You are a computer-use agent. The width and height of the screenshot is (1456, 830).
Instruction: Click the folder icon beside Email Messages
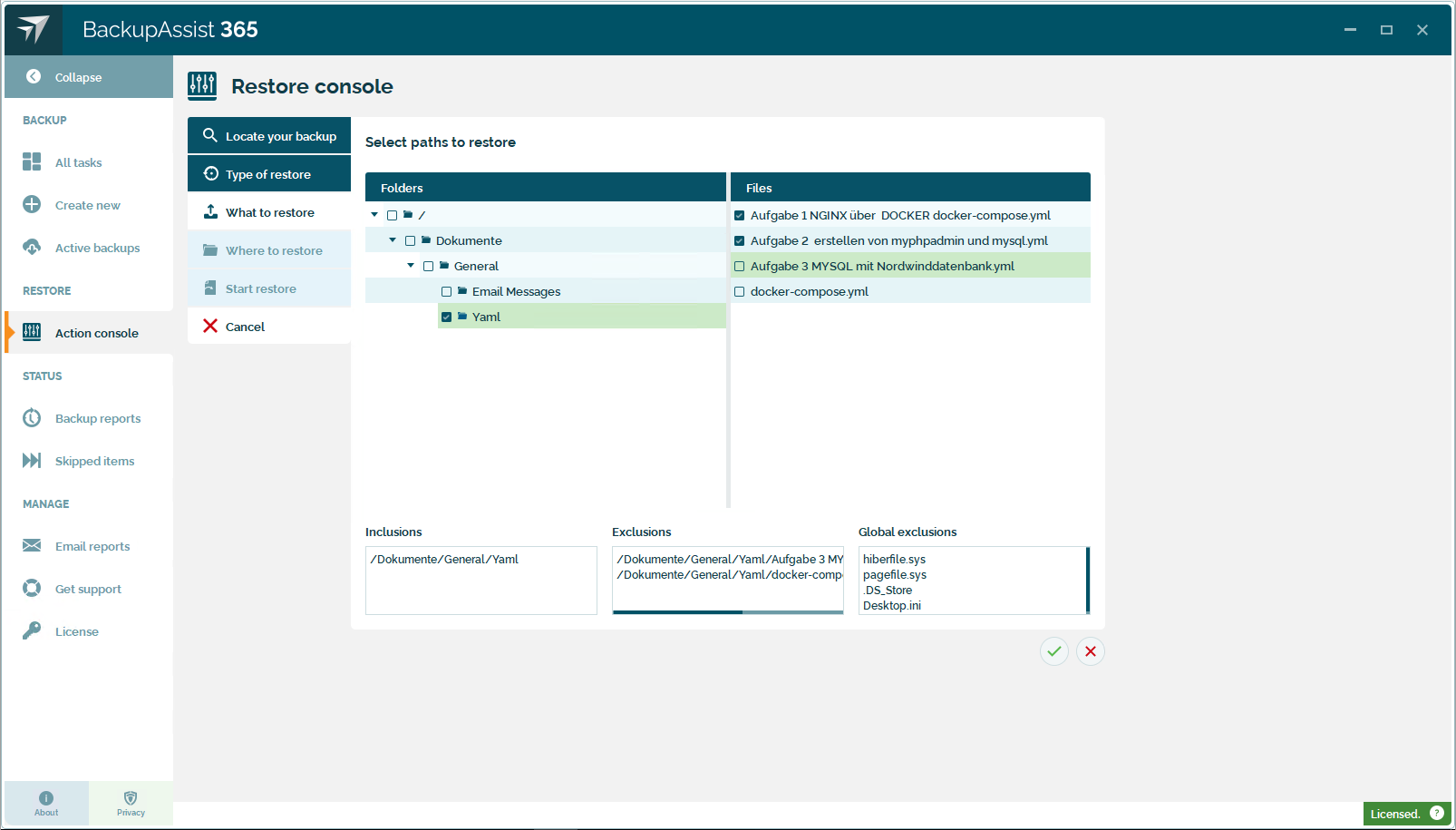click(x=462, y=291)
